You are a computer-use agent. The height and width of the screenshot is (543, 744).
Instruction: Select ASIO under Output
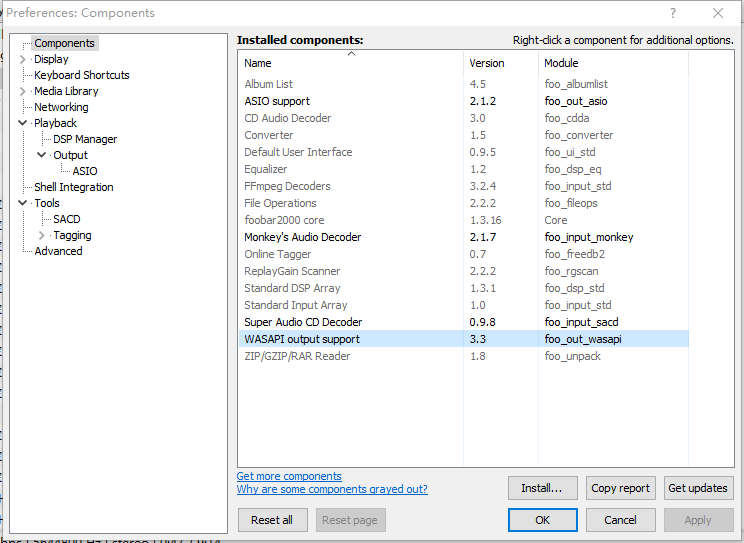point(85,171)
